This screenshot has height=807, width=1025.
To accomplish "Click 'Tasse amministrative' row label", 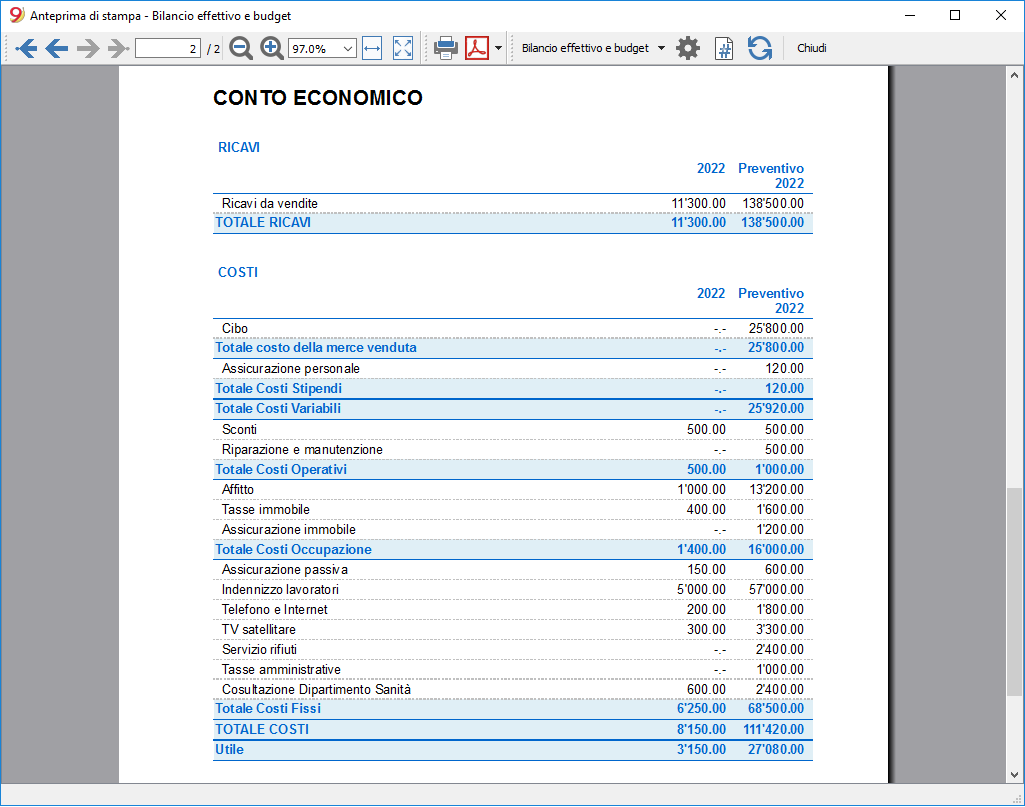I will pos(281,670).
